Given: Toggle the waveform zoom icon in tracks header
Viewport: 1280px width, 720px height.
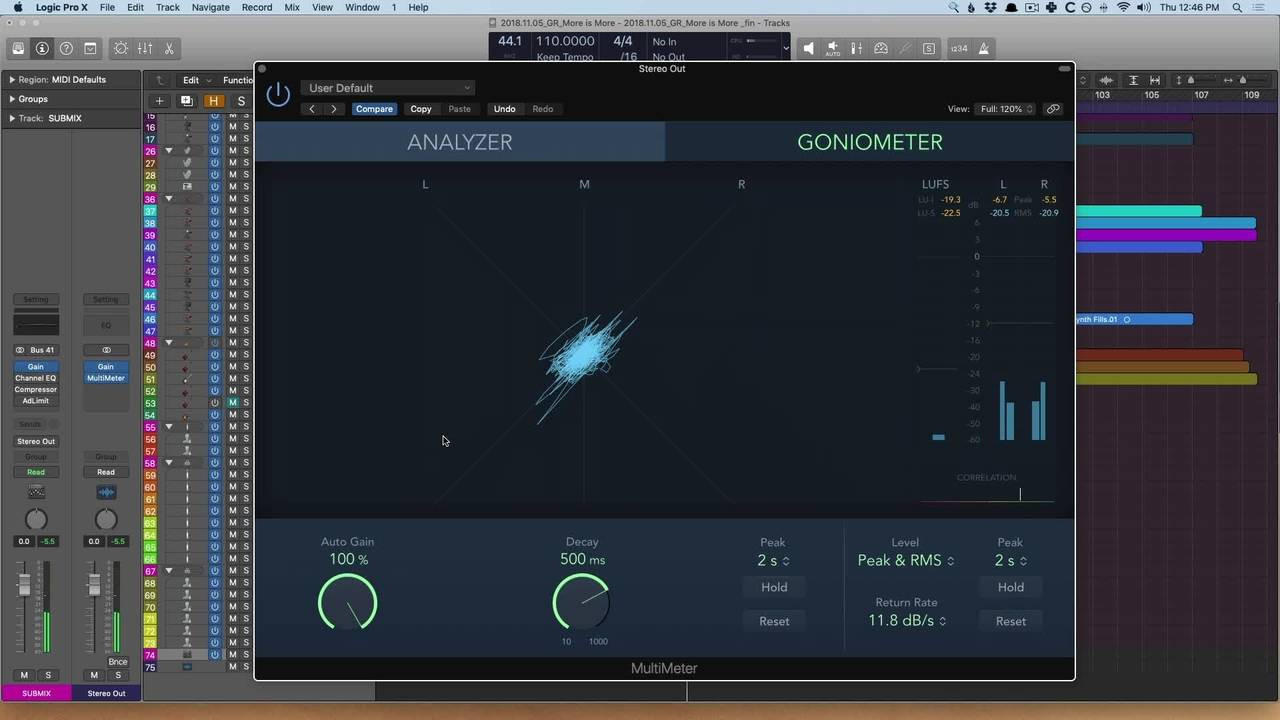Looking at the screenshot, I should 1108,80.
